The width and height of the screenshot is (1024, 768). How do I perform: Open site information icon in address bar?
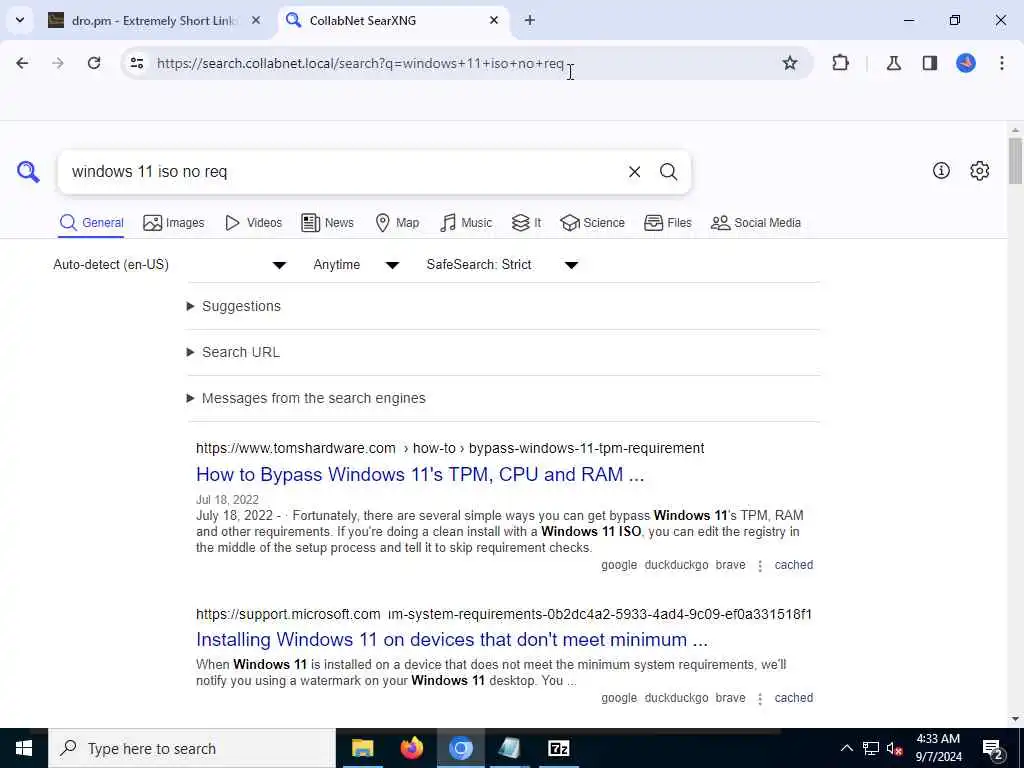pyautogui.click(x=136, y=63)
